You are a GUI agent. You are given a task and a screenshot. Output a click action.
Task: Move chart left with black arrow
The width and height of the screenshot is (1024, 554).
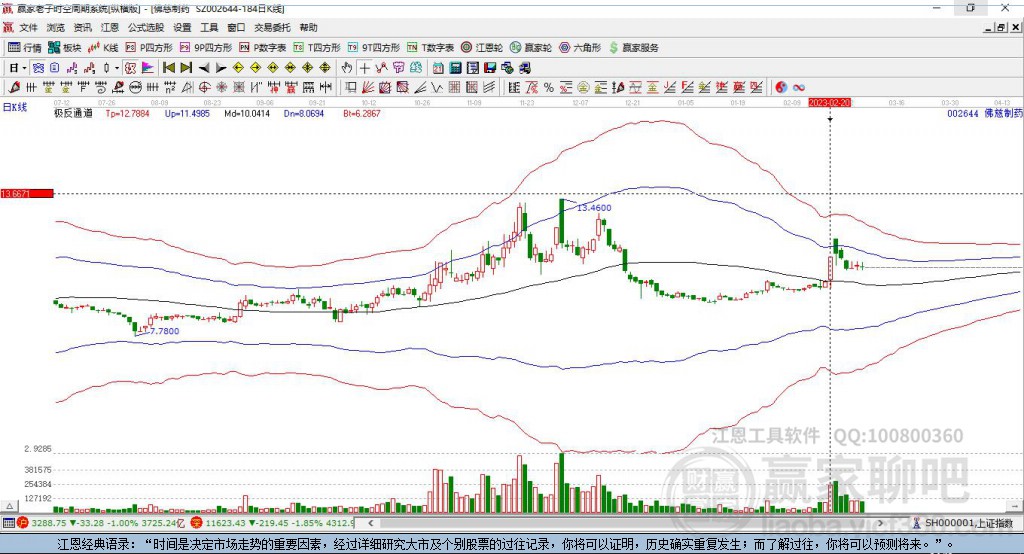point(204,68)
